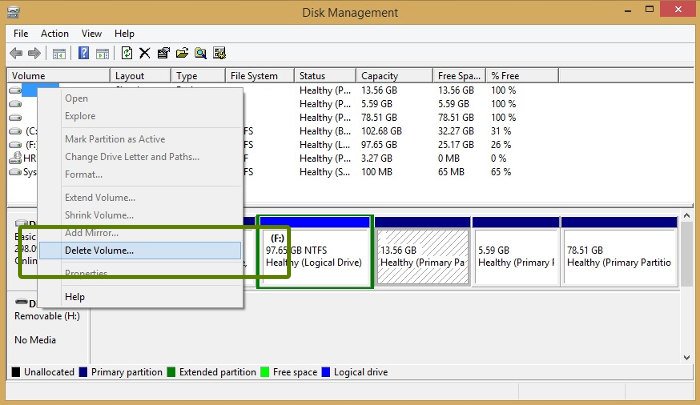The image size is (700, 405).
Task: Click the drive icon of the (C:) volume row
Action: click(15, 131)
